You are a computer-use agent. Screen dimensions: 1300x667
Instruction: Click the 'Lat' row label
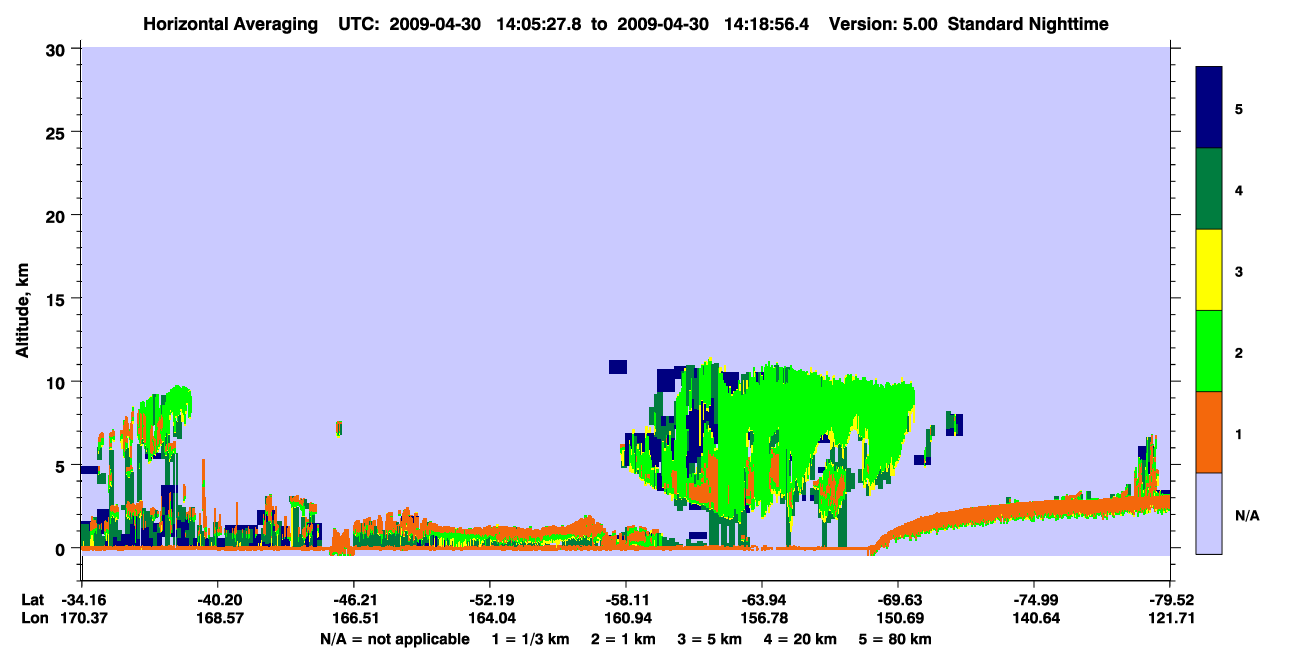[33, 600]
